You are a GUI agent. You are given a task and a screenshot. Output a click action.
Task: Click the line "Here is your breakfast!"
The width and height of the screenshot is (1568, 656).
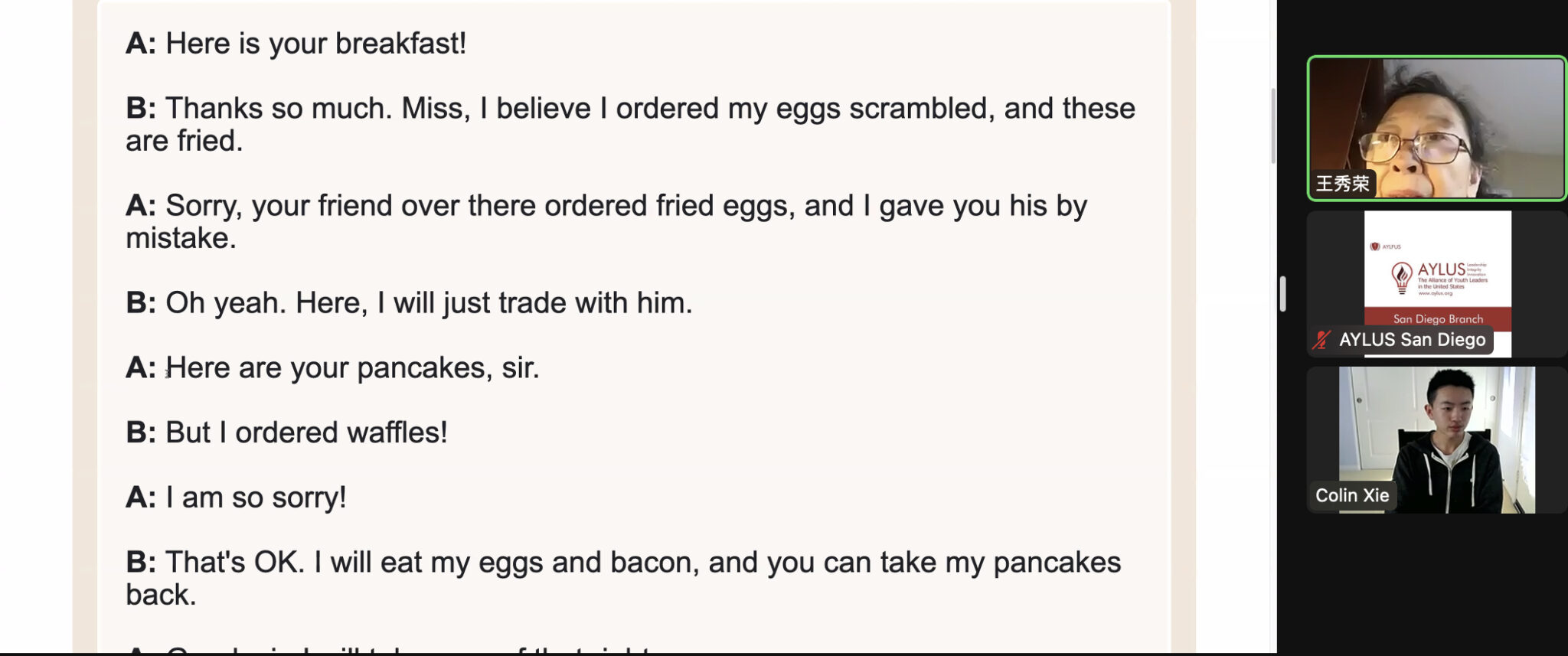[x=315, y=44]
